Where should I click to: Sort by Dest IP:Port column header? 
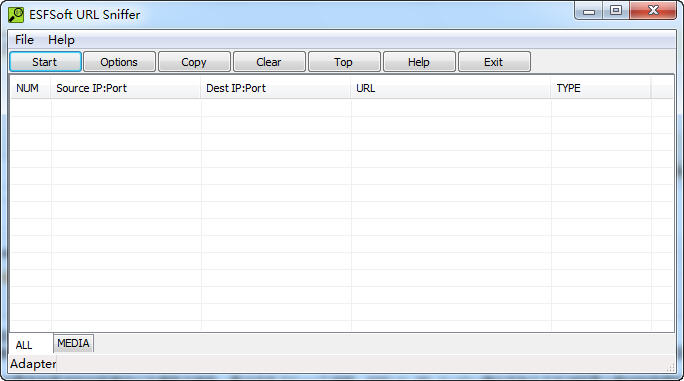pos(276,88)
